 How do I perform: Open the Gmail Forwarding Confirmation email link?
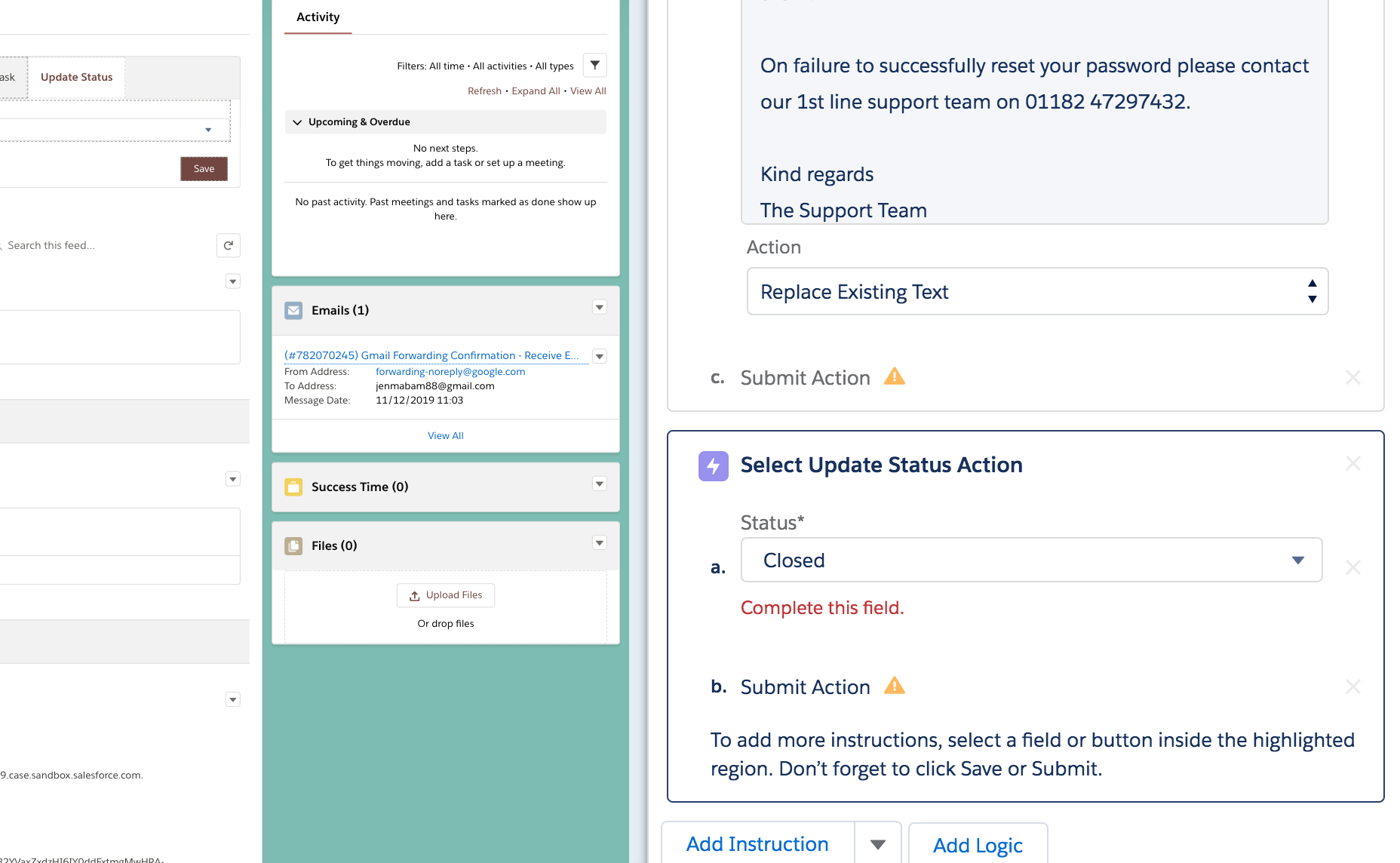coord(431,355)
